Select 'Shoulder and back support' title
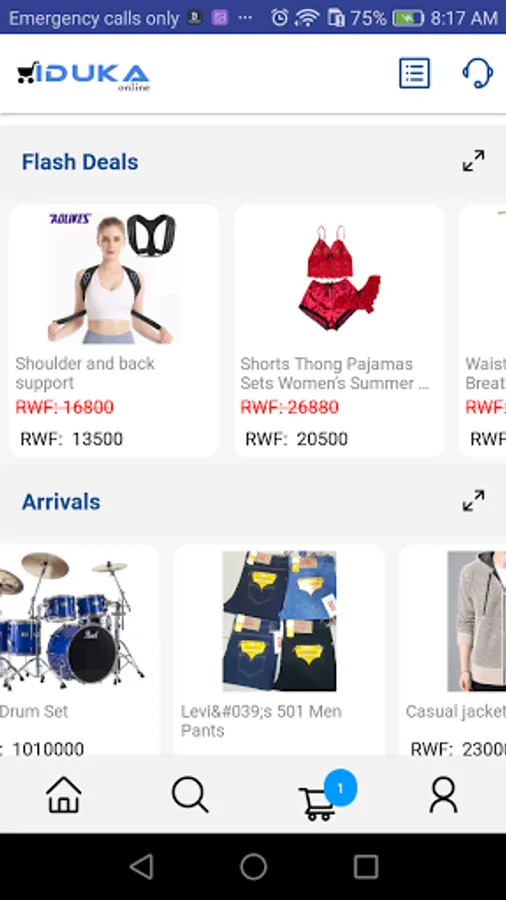 85,373
